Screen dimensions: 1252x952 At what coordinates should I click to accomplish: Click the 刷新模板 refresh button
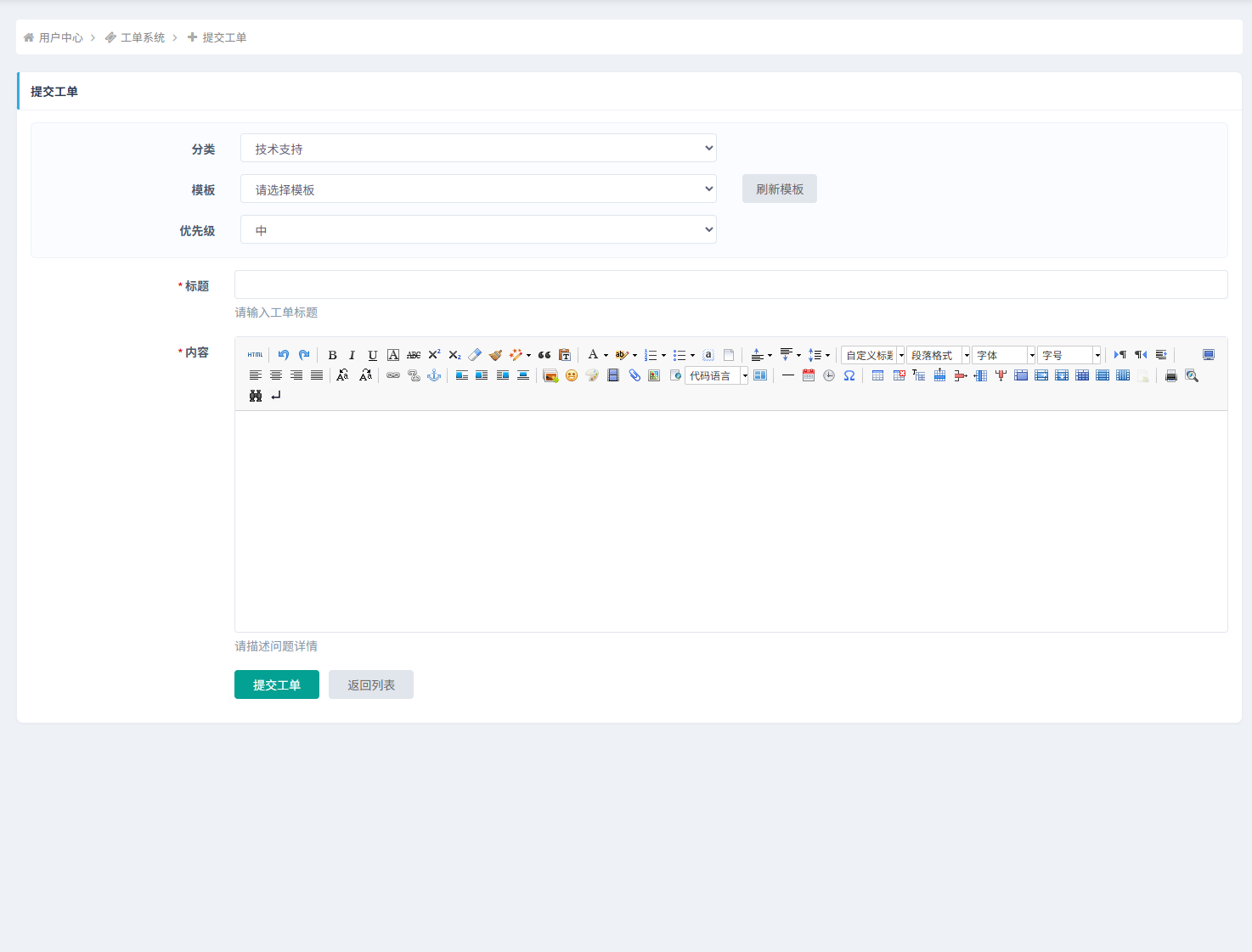(x=779, y=189)
